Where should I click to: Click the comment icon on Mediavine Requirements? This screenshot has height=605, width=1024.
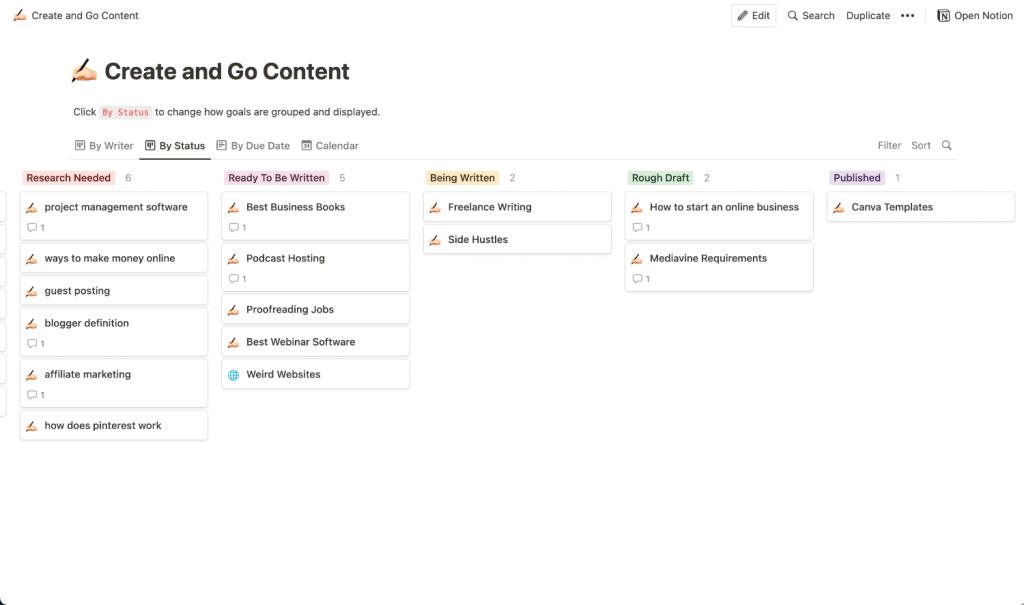point(637,278)
